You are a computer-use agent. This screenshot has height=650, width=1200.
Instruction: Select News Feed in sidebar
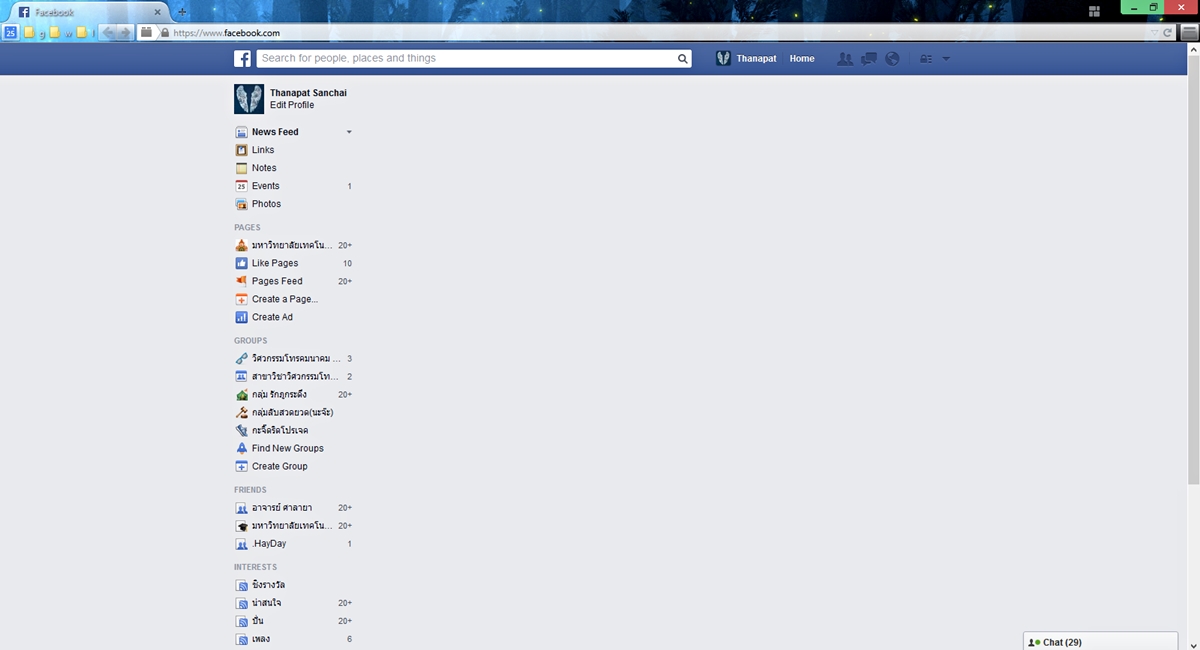tap(275, 132)
